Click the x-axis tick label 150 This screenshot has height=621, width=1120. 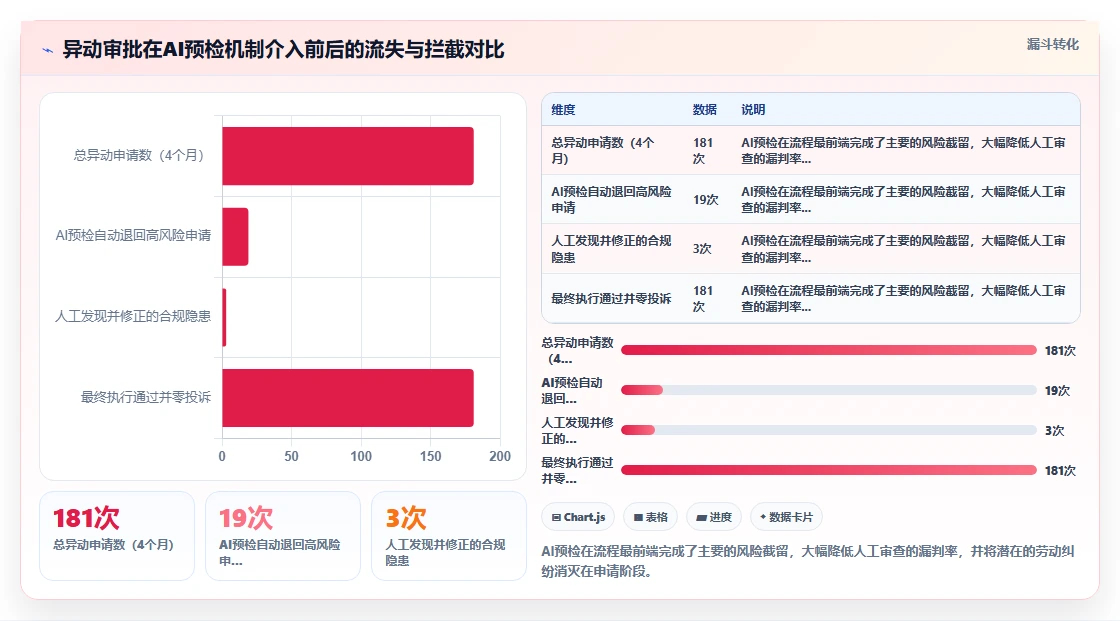[431, 456]
